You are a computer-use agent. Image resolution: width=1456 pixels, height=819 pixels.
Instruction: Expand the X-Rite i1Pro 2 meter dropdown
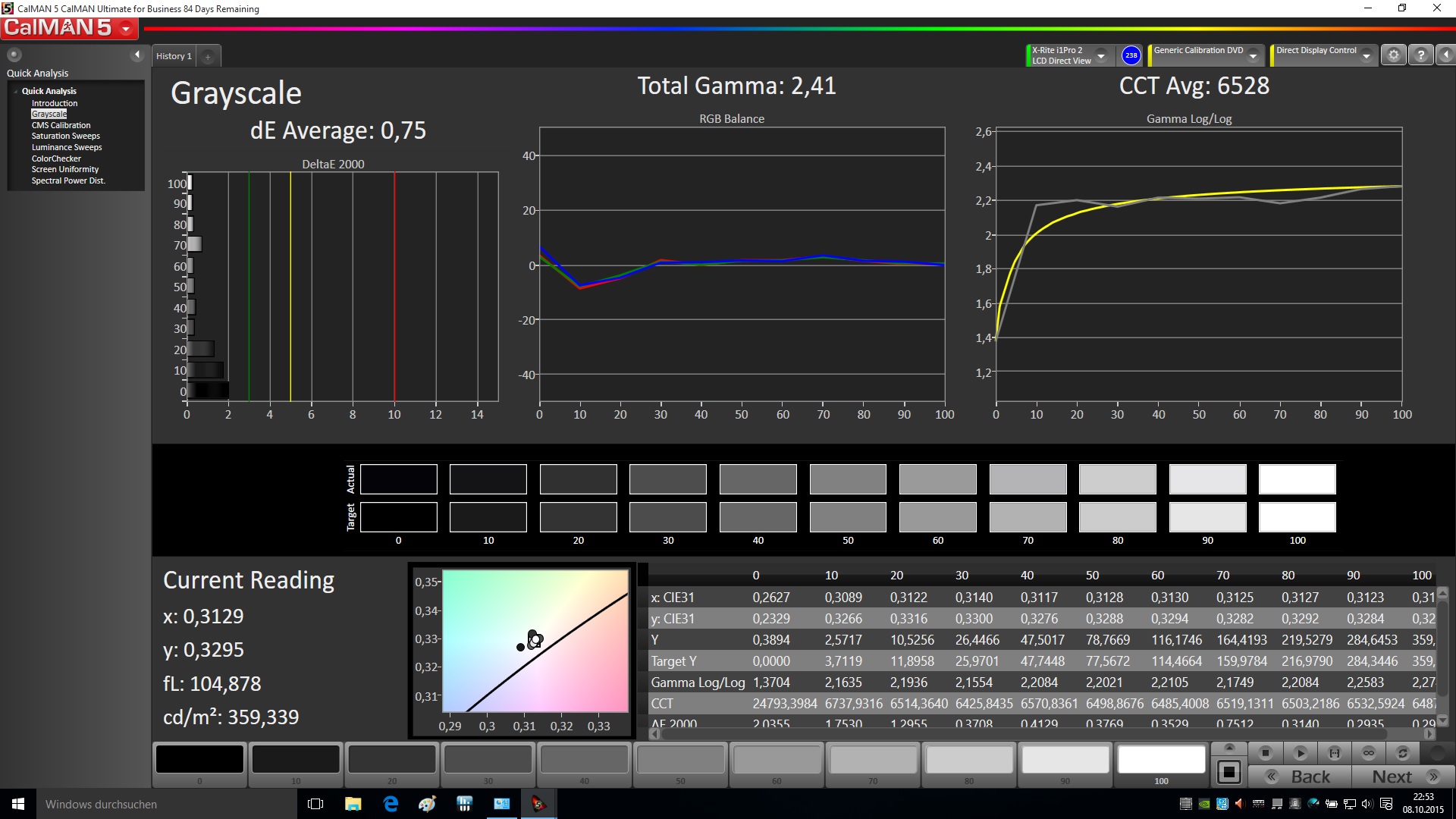coord(1101,56)
